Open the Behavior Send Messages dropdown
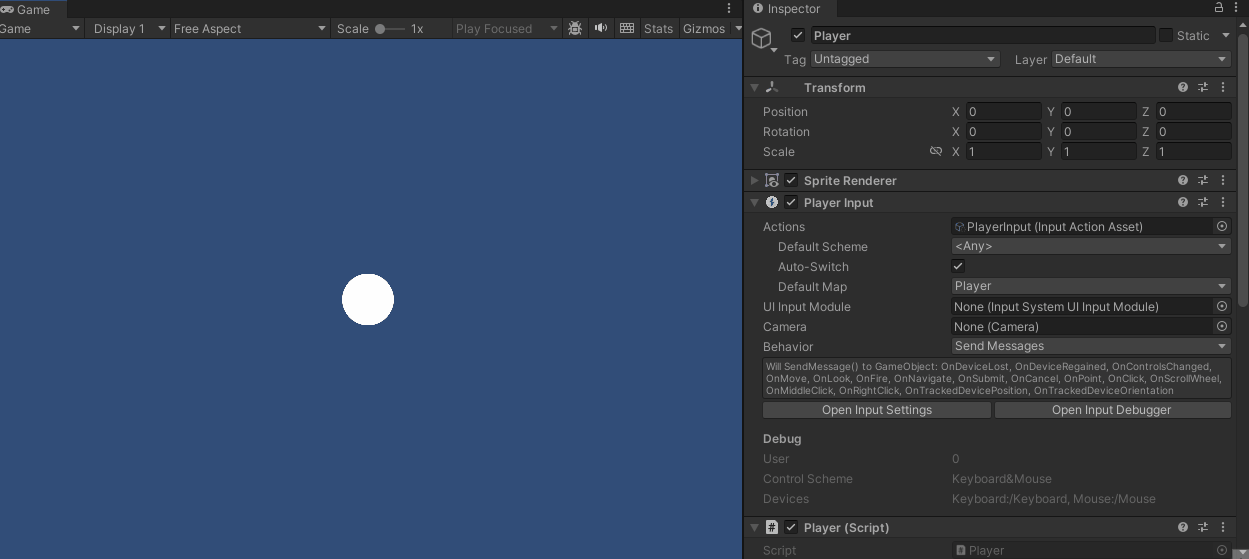Image resolution: width=1249 pixels, height=559 pixels. tap(1091, 346)
